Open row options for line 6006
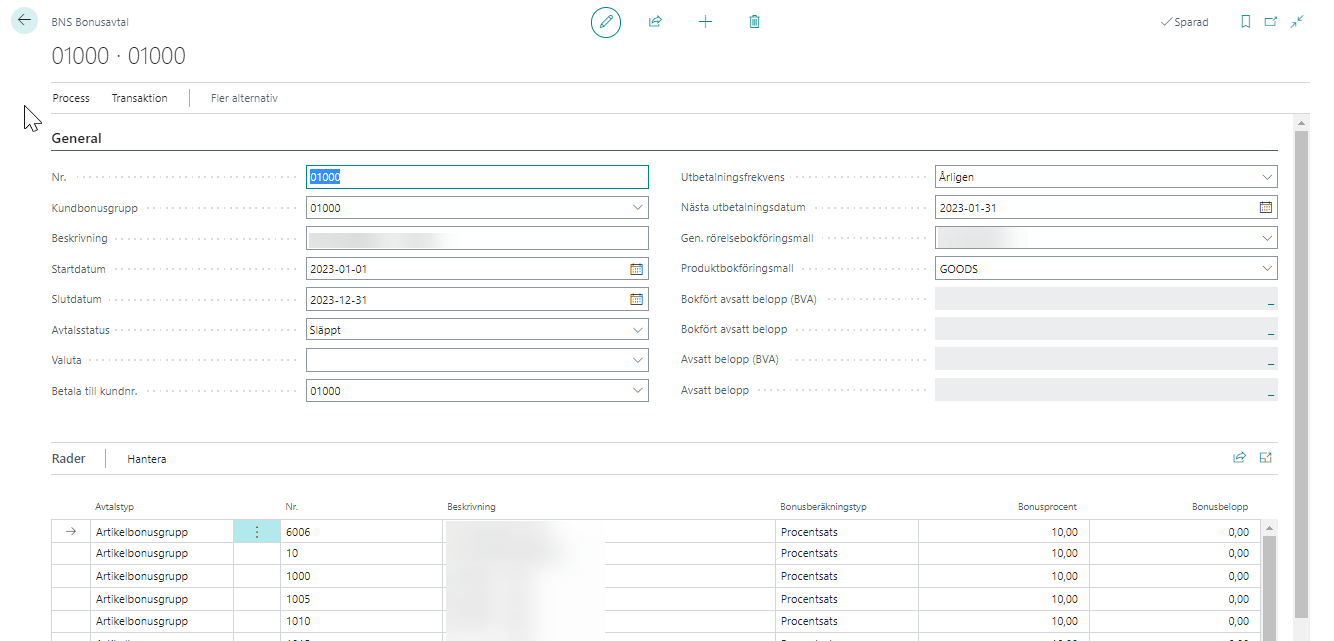Viewport: 1334px width, 641px height. click(256, 532)
